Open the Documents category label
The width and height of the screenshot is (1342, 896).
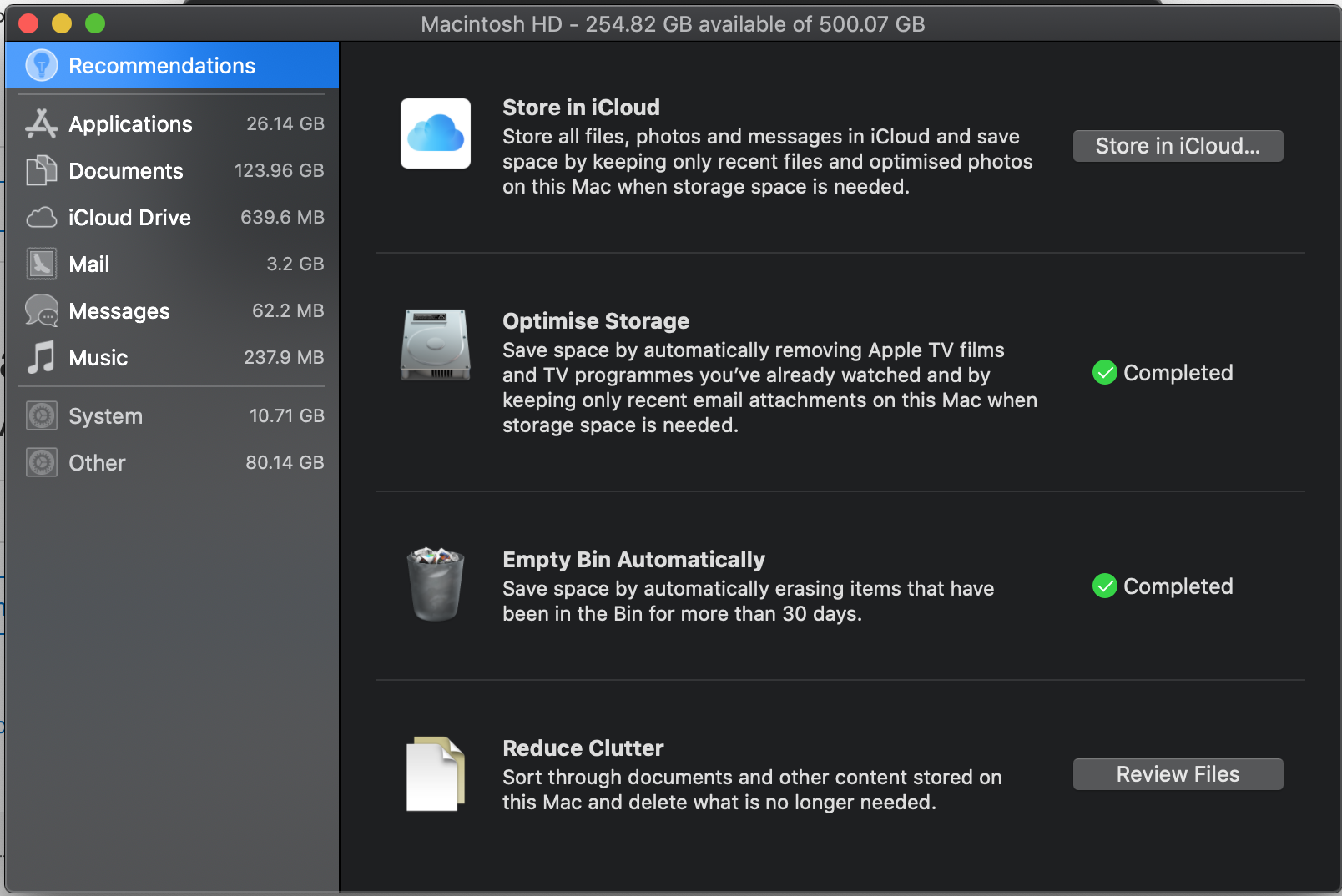tap(125, 171)
